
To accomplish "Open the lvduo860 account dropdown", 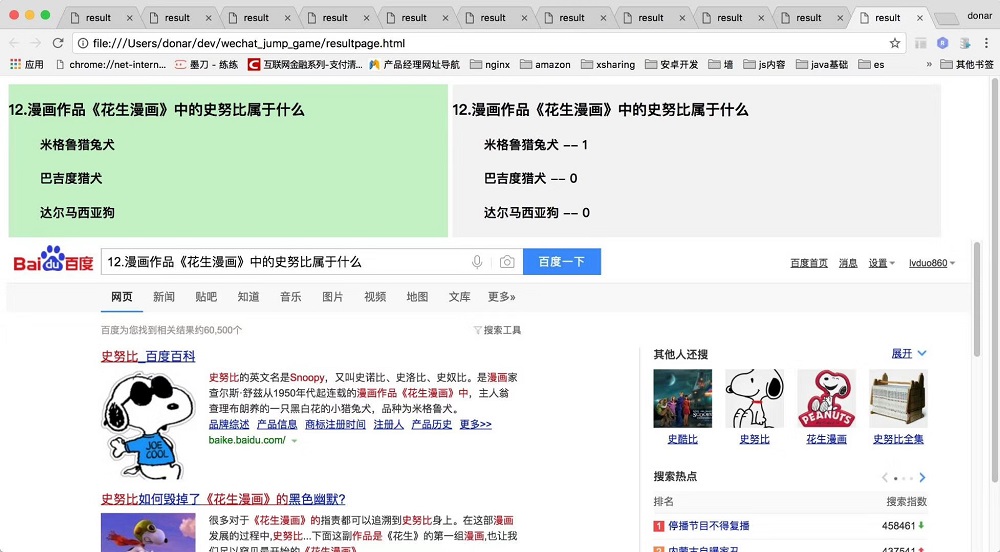I will 931,263.
